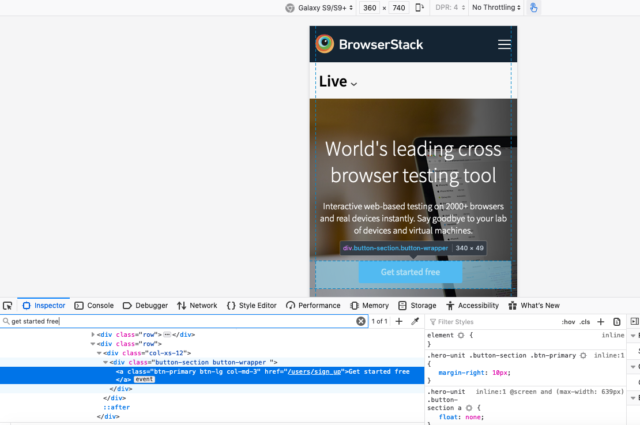This screenshot has height=425, width=640.
Task: Toggle touch simulation hand icon
Action: tap(533, 7)
